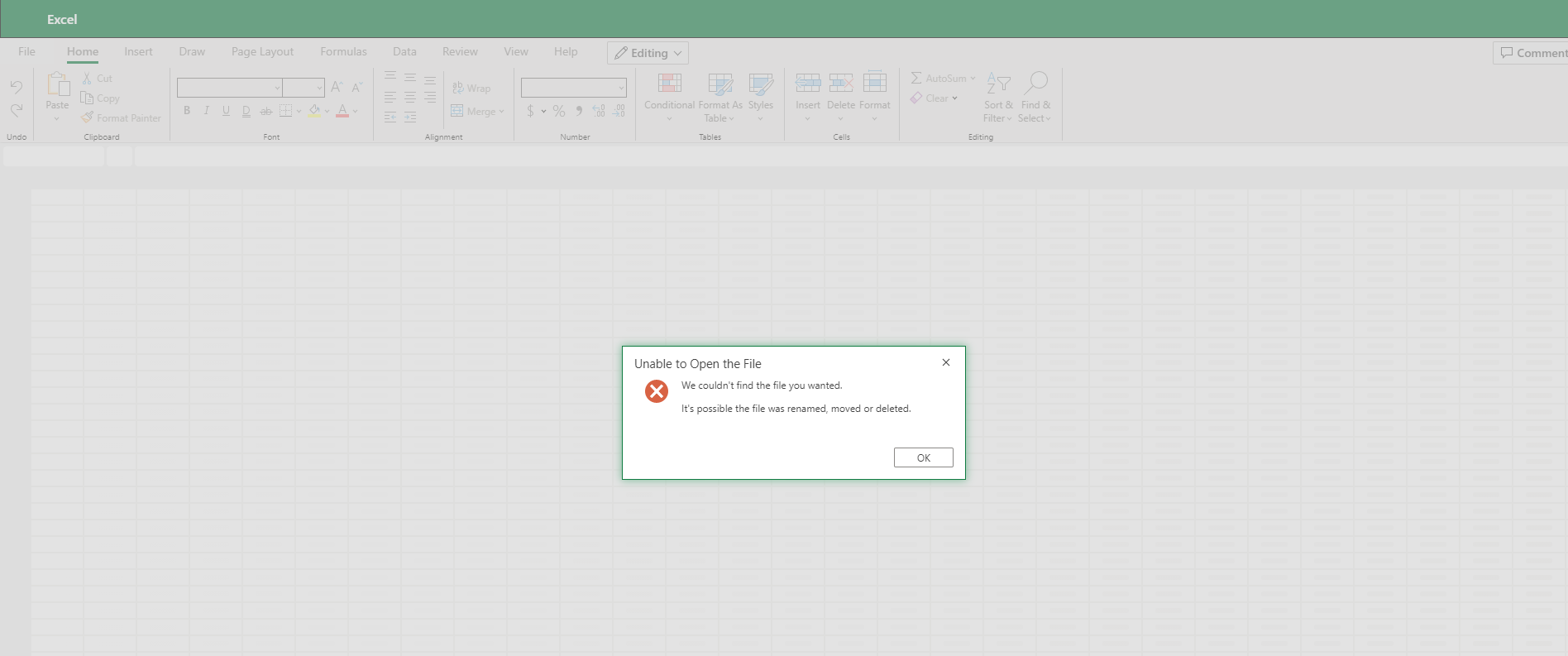Click the Format As Table icon

(720, 84)
